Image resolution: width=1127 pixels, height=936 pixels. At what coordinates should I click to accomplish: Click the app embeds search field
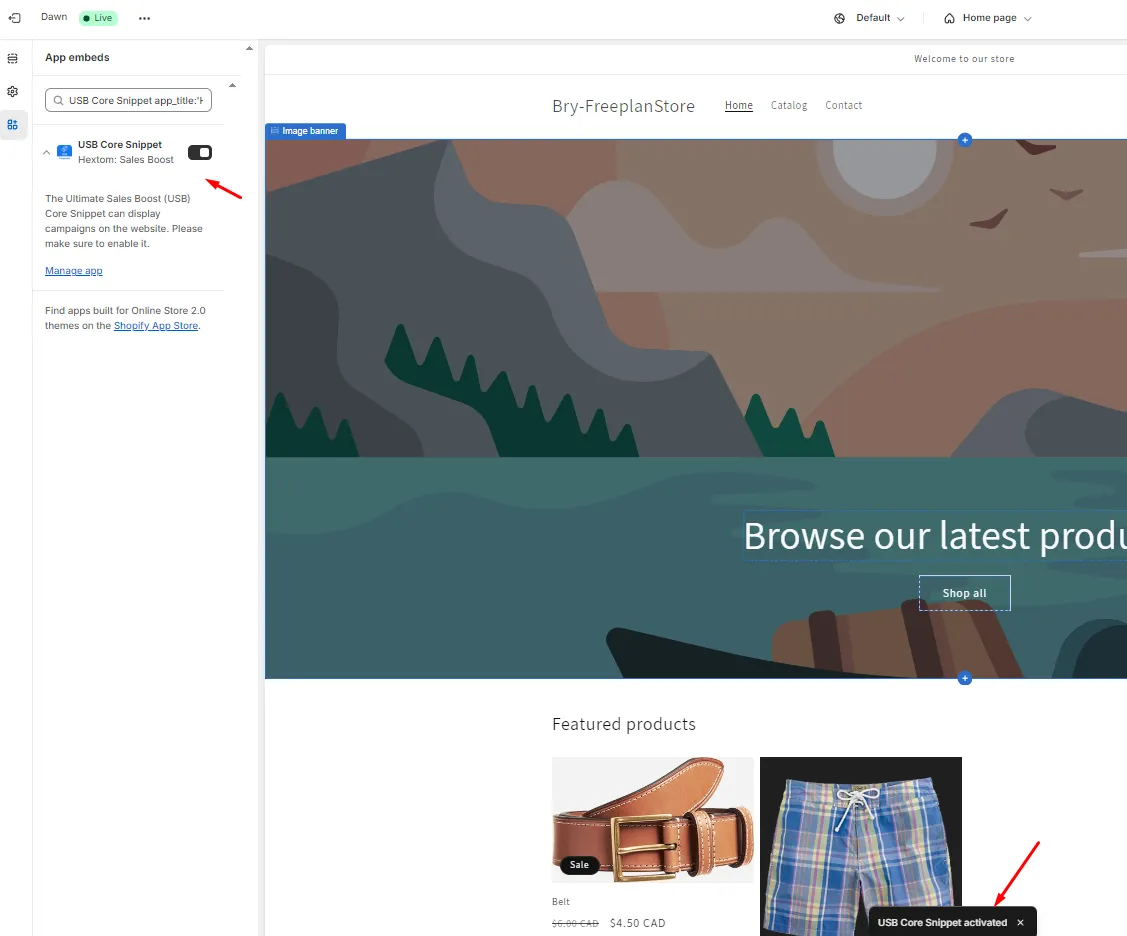128,100
